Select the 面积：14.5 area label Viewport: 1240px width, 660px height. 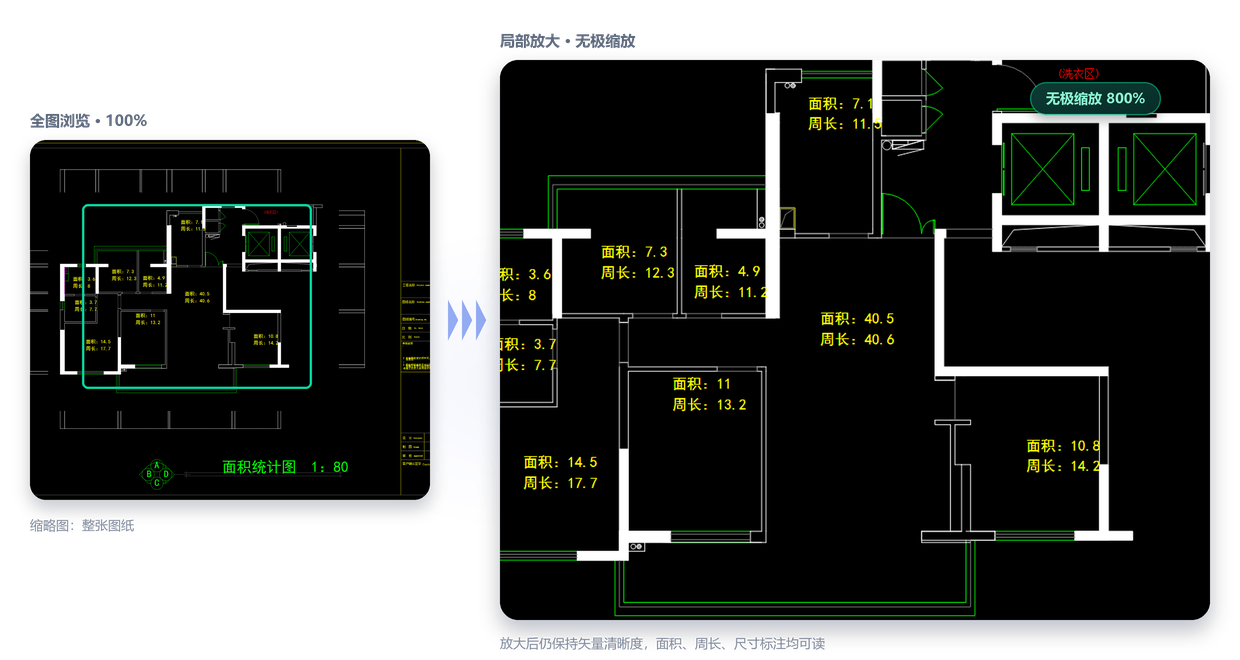(560, 462)
